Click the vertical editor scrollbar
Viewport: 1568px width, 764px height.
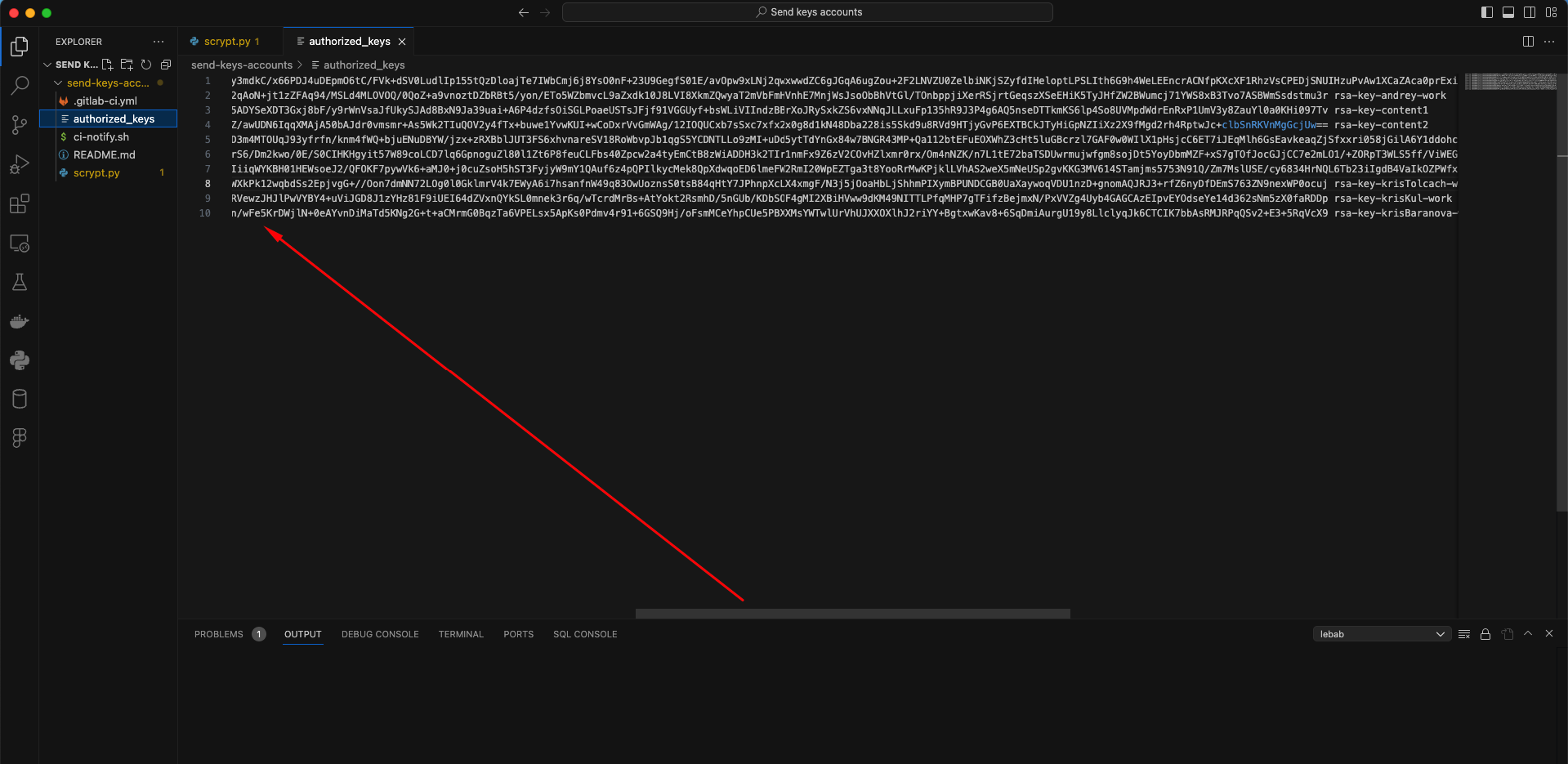pyautogui.click(x=1562, y=293)
